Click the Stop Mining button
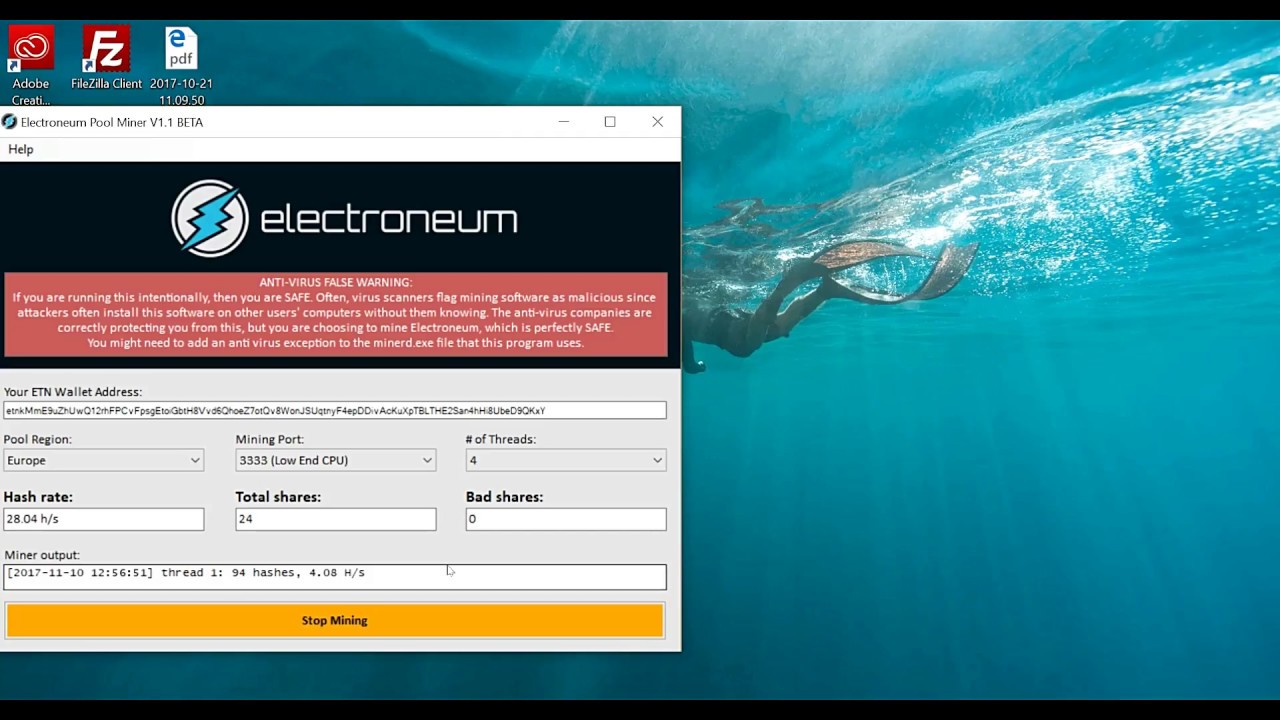This screenshot has height=720, width=1280. (335, 620)
